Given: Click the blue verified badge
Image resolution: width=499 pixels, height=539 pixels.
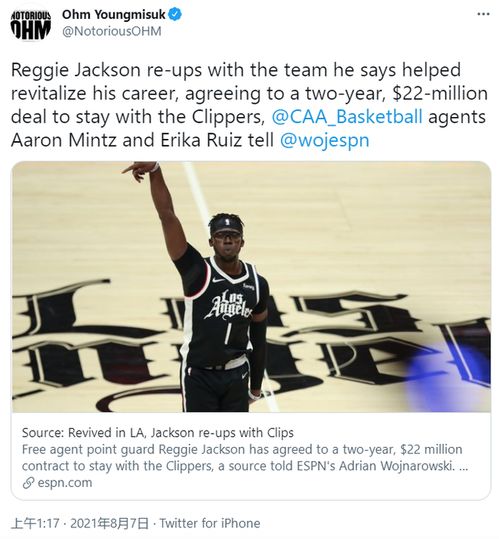Looking at the screenshot, I should pyautogui.click(x=176, y=15).
